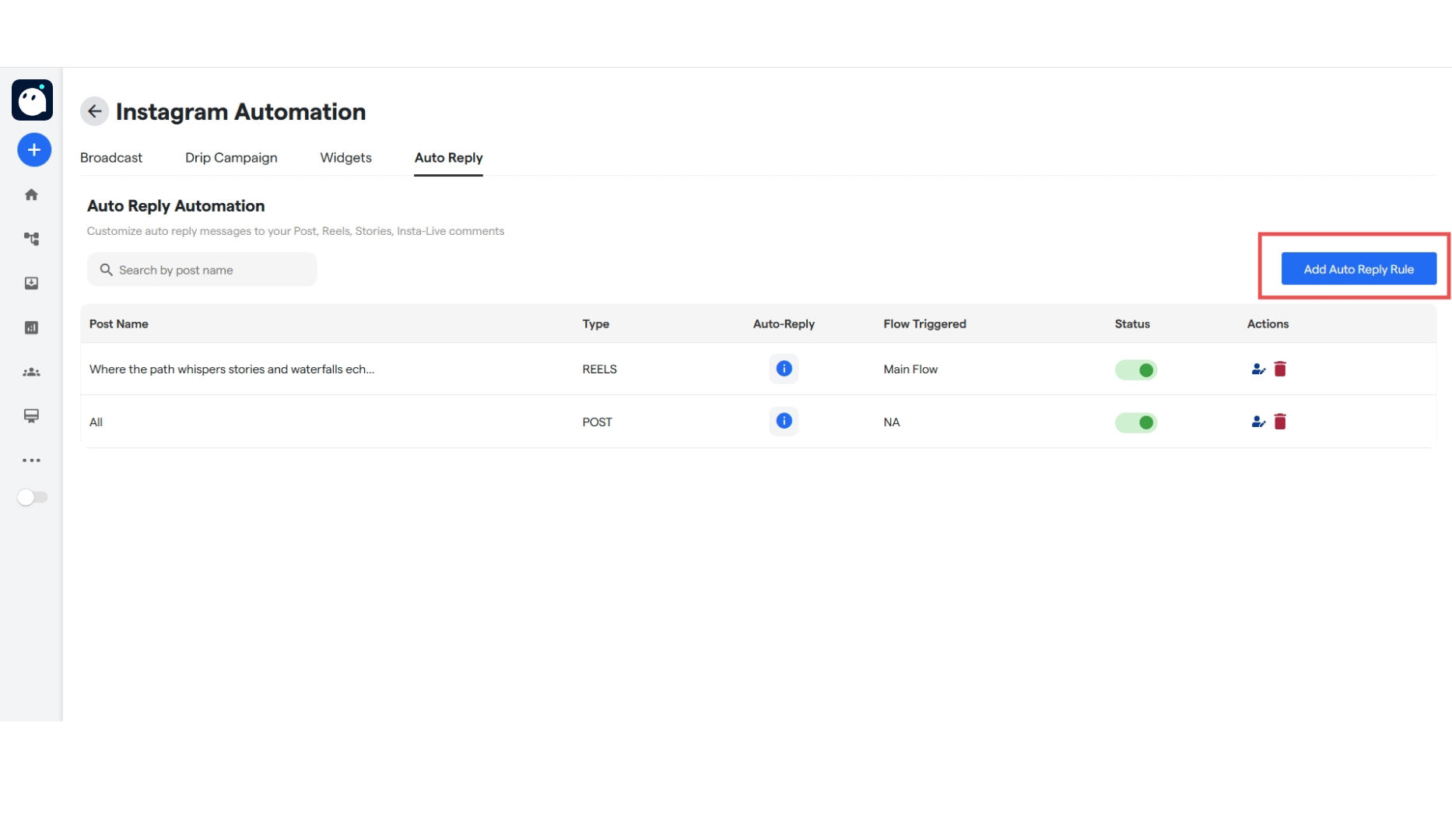1452x840 pixels.
Task: Open the app logo at top of sidebar
Action: [x=32, y=100]
